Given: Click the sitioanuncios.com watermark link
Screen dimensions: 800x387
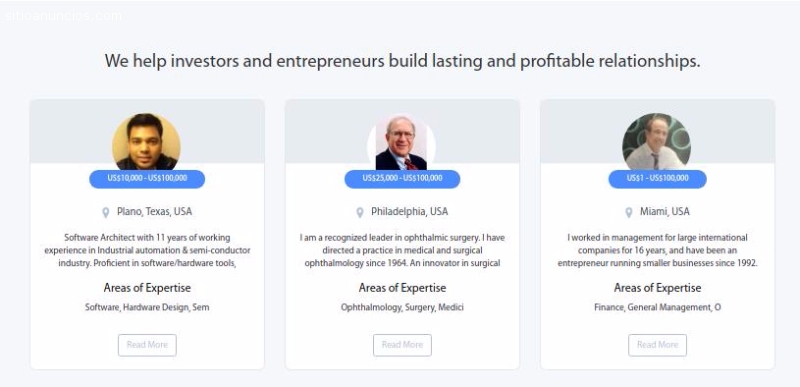Looking at the screenshot, I should click(63, 16).
